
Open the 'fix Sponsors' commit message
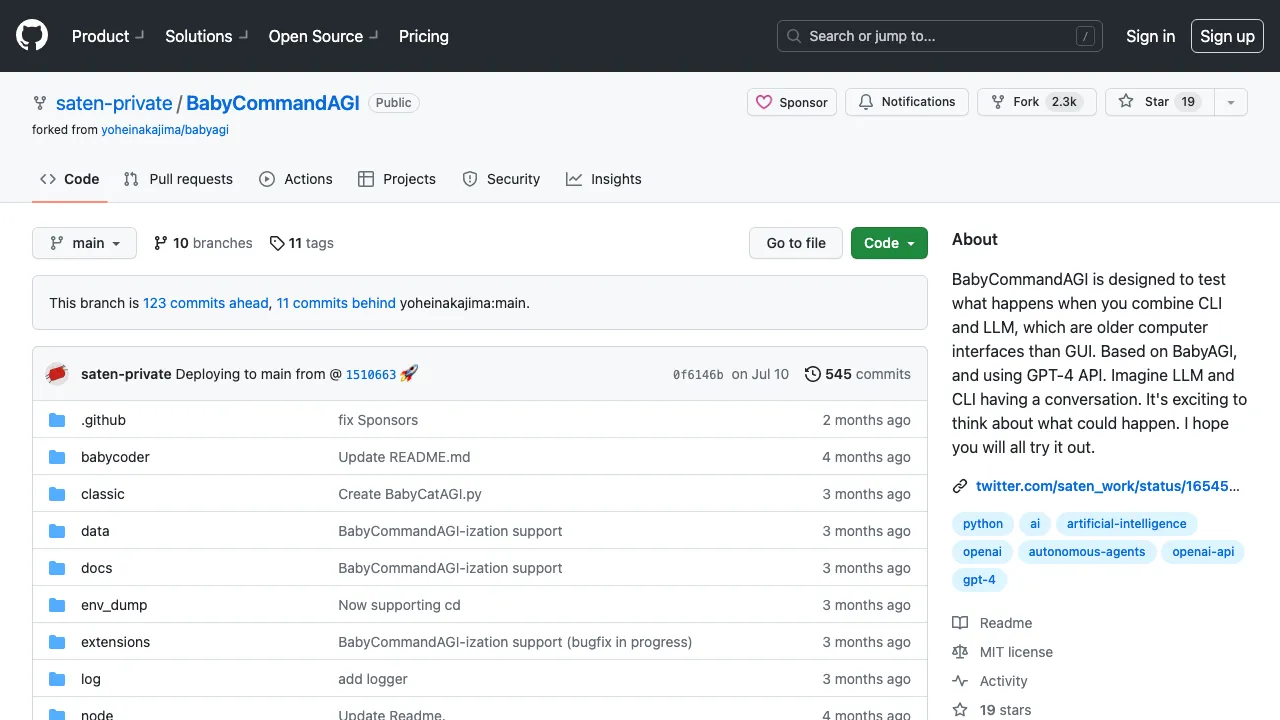coord(378,420)
